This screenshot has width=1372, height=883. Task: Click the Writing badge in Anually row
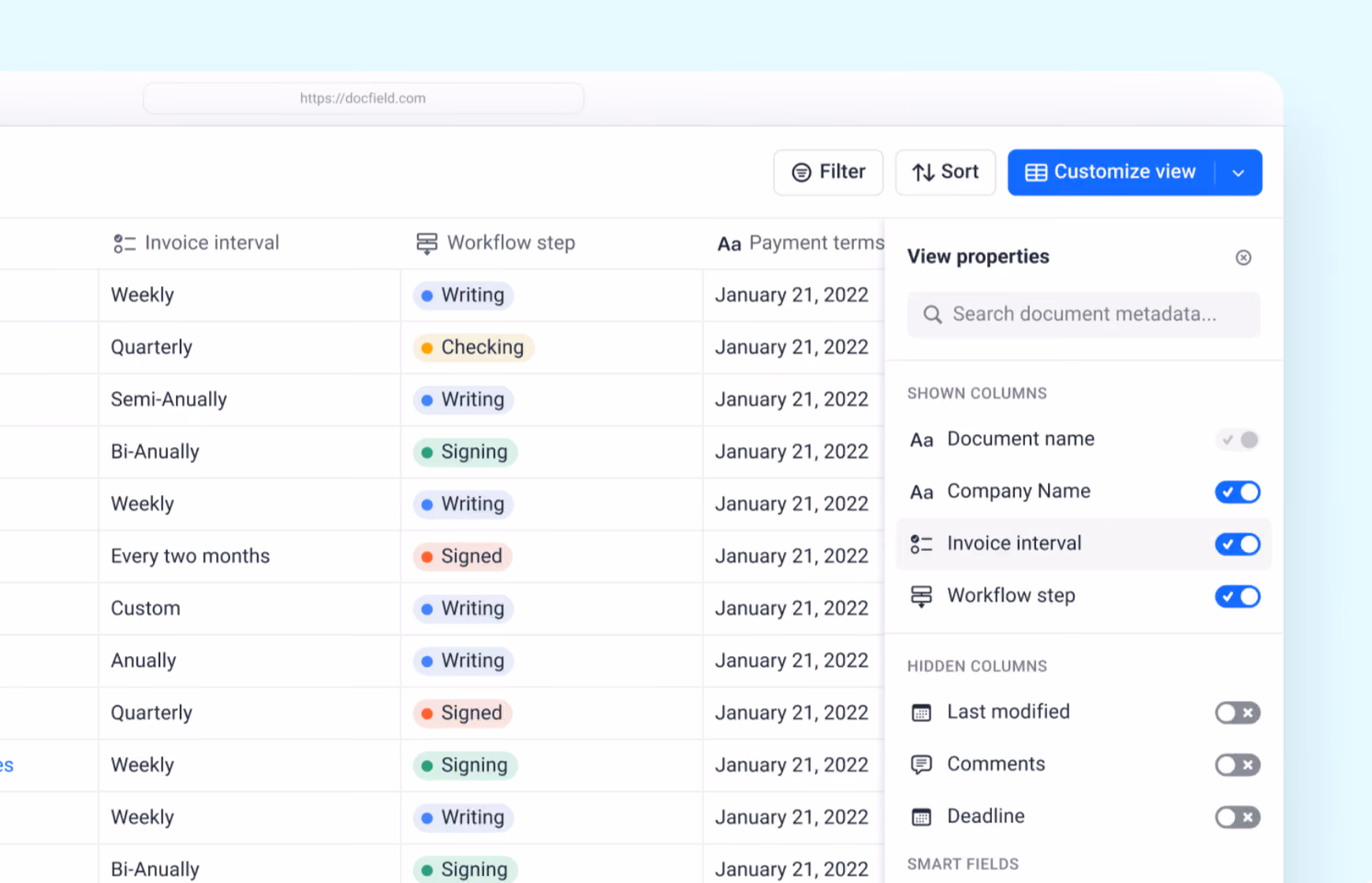tap(464, 661)
